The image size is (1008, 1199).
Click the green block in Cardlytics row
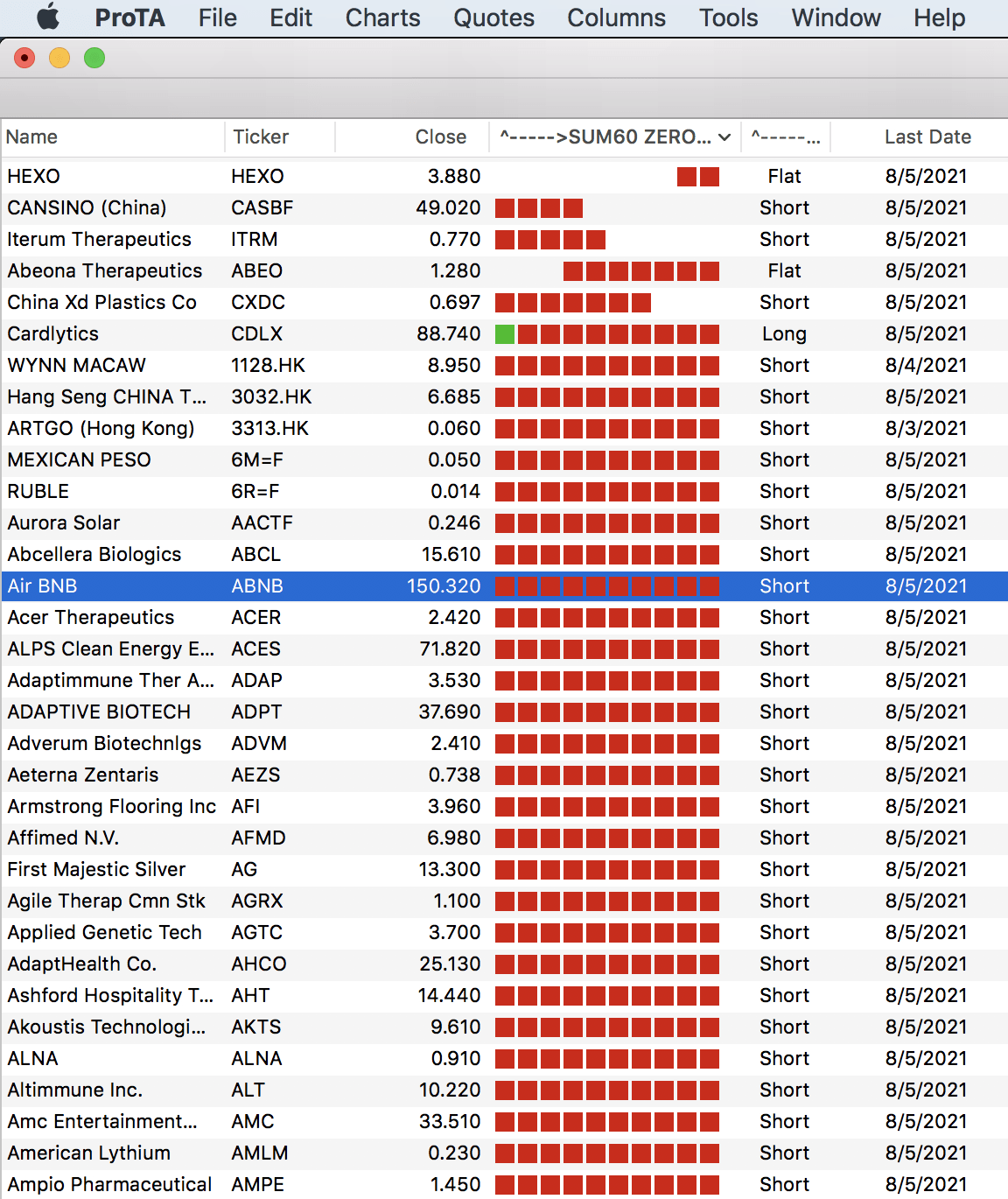pos(505,334)
